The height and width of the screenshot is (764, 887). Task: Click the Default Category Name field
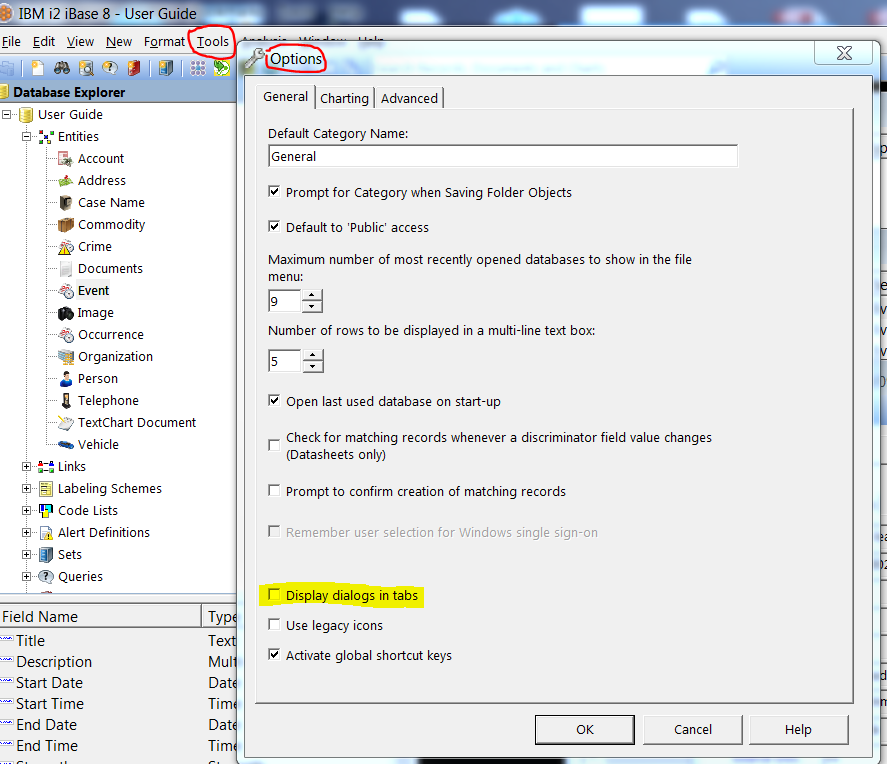[x=500, y=155]
